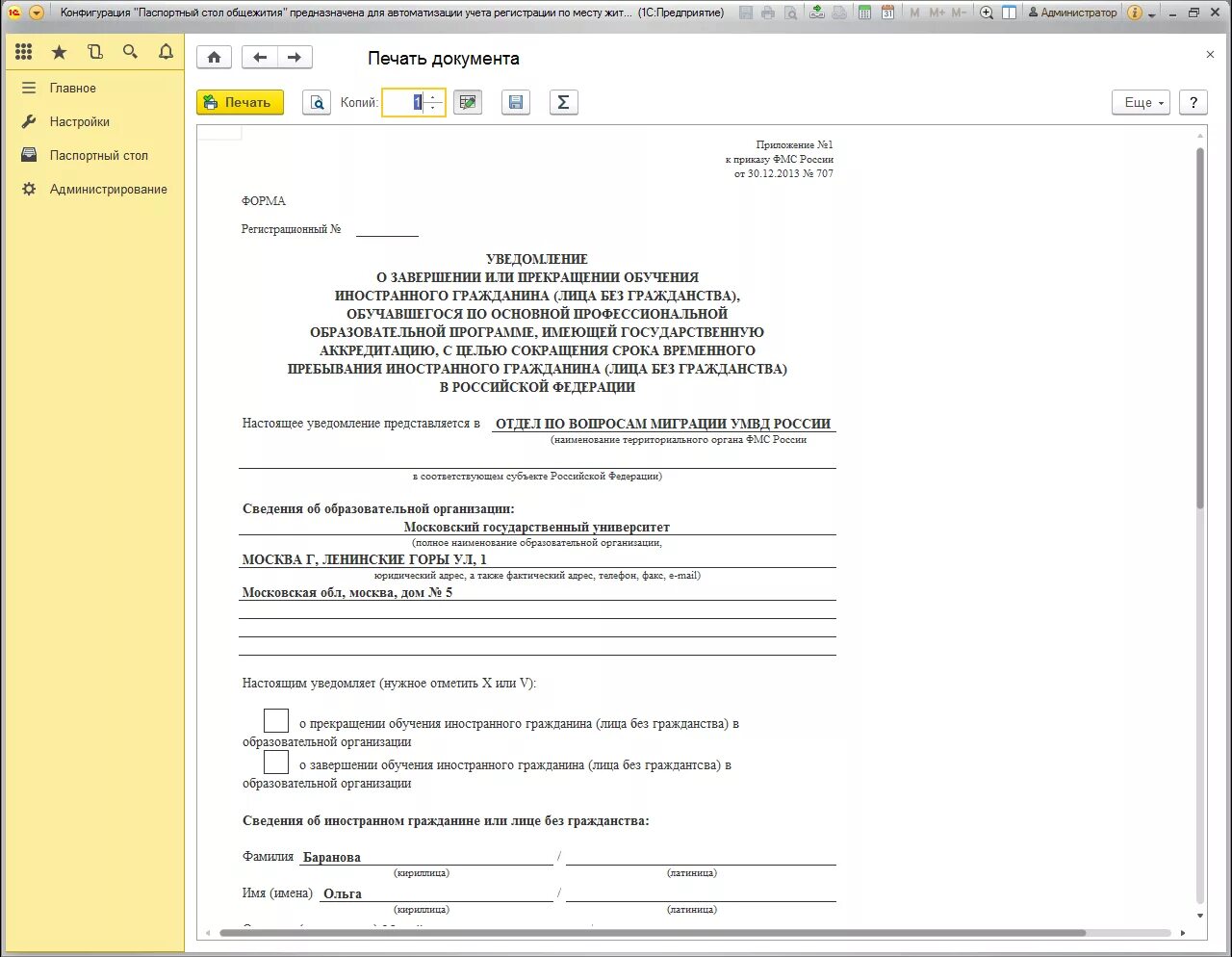
Task: Increase the copies count with the up arrow
Action: pos(433,96)
